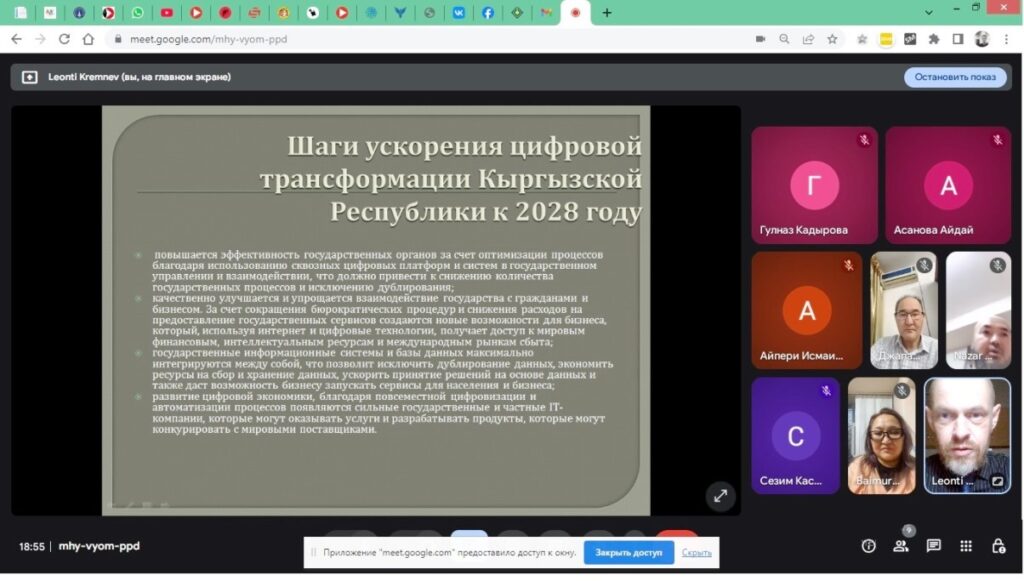1024x581 pixels.
Task: Show the participants people panel
Action: coord(901,546)
